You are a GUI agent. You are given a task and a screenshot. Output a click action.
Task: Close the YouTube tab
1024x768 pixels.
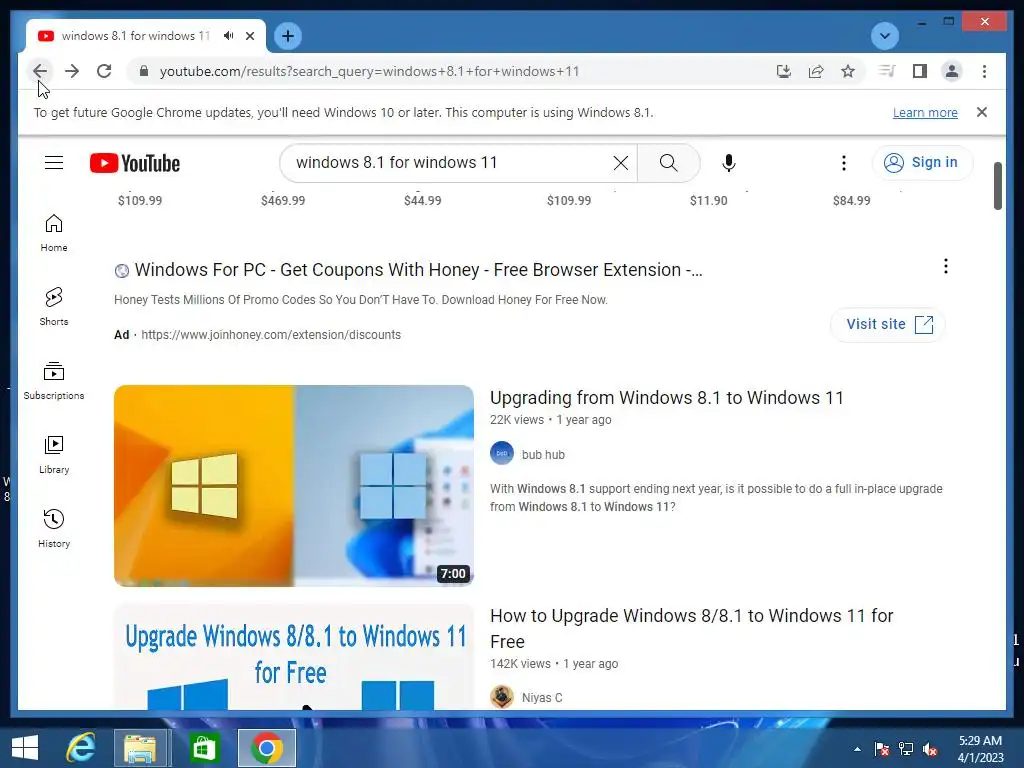point(249,36)
